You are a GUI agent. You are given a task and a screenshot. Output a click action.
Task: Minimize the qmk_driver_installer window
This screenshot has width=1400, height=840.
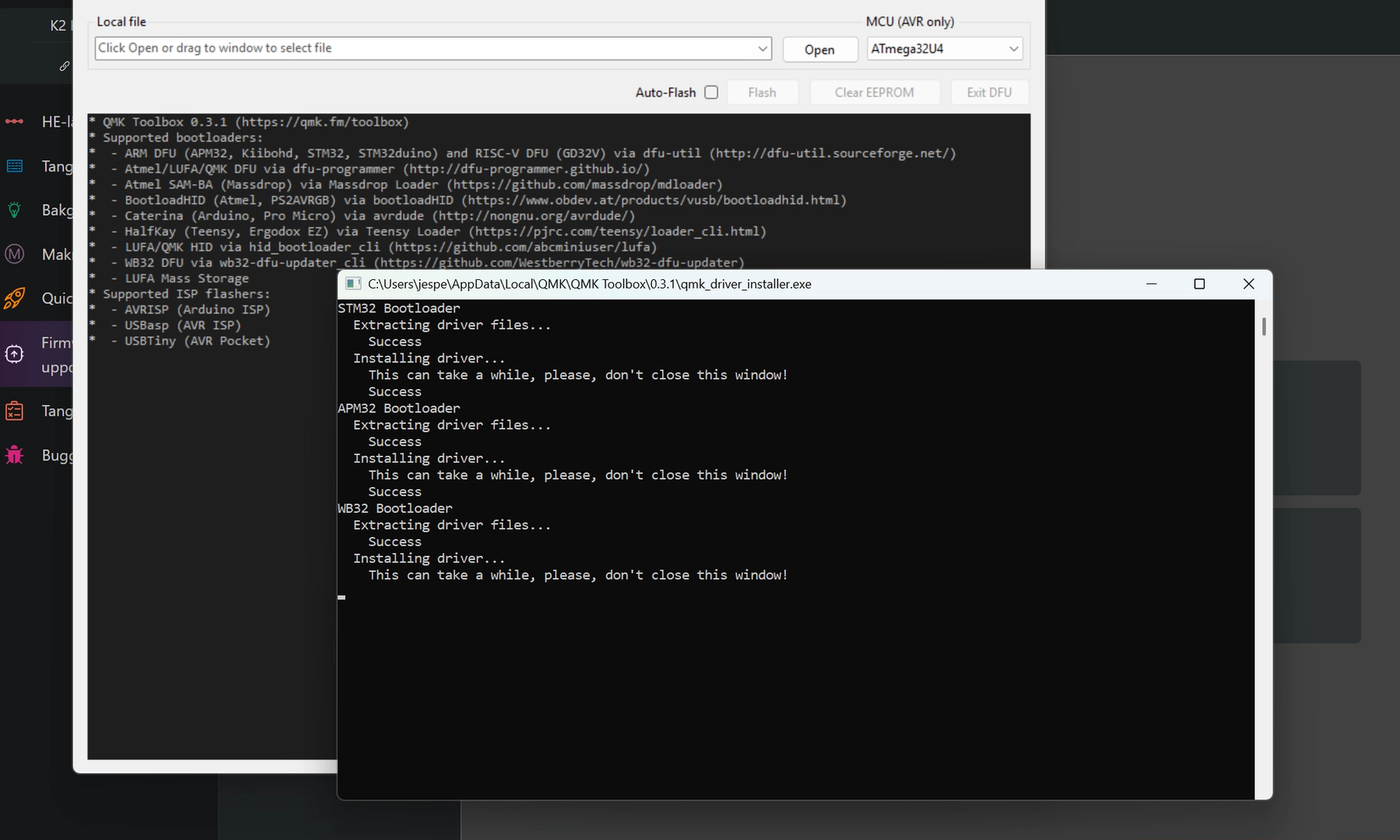(1152, 284)
